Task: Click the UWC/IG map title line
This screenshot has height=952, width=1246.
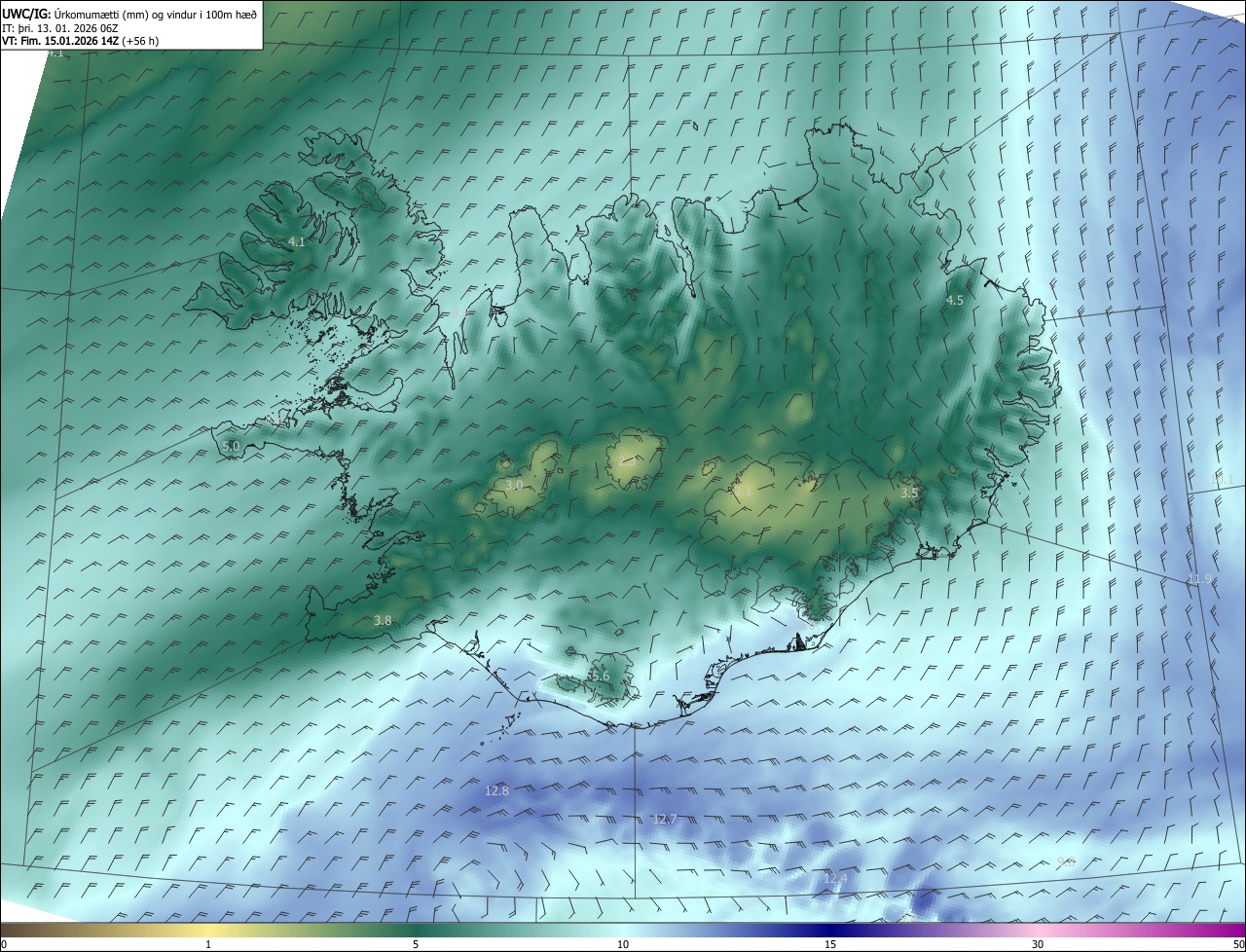Action: coord(129,14)
